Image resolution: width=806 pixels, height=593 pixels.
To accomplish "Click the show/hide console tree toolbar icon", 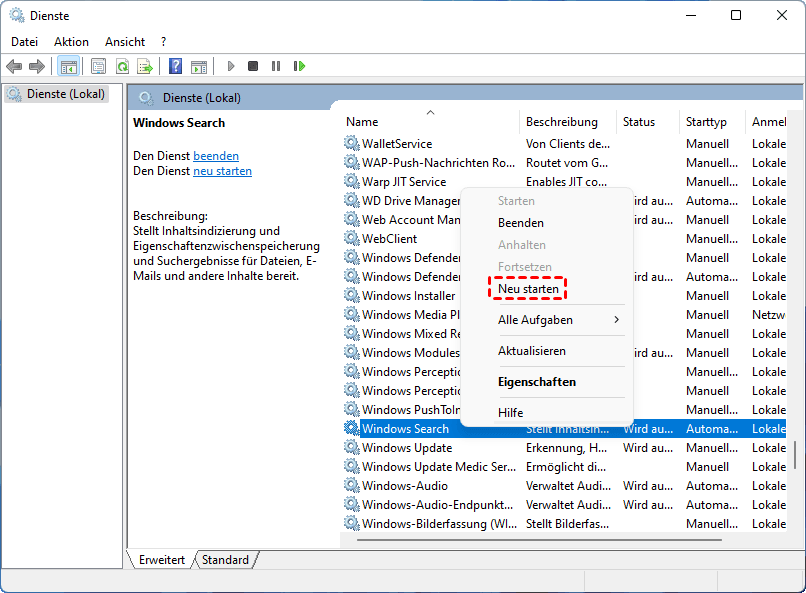I will coord(69,66).
